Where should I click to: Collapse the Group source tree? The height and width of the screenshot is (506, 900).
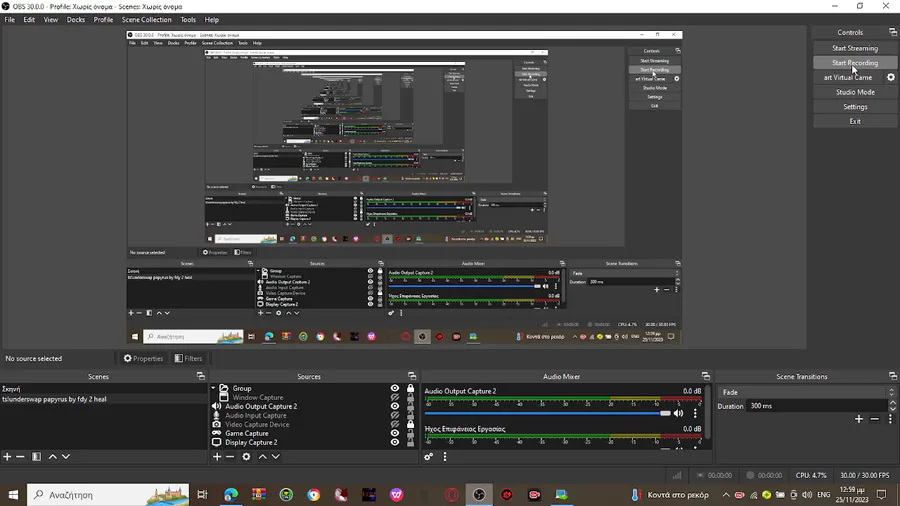coord(214,388)
